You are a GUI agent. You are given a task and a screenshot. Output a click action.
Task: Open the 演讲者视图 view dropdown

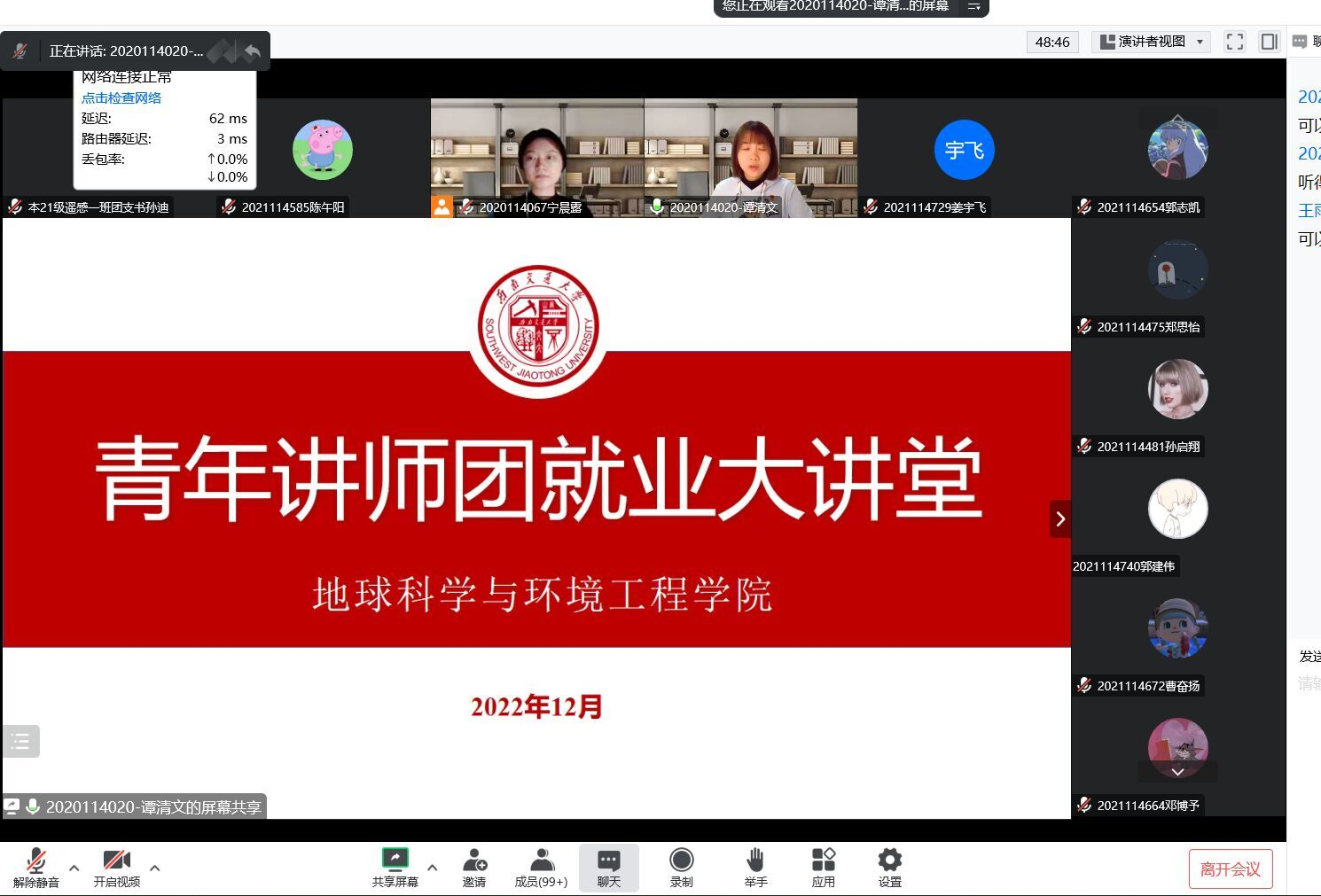click(x=1151, y=42)
